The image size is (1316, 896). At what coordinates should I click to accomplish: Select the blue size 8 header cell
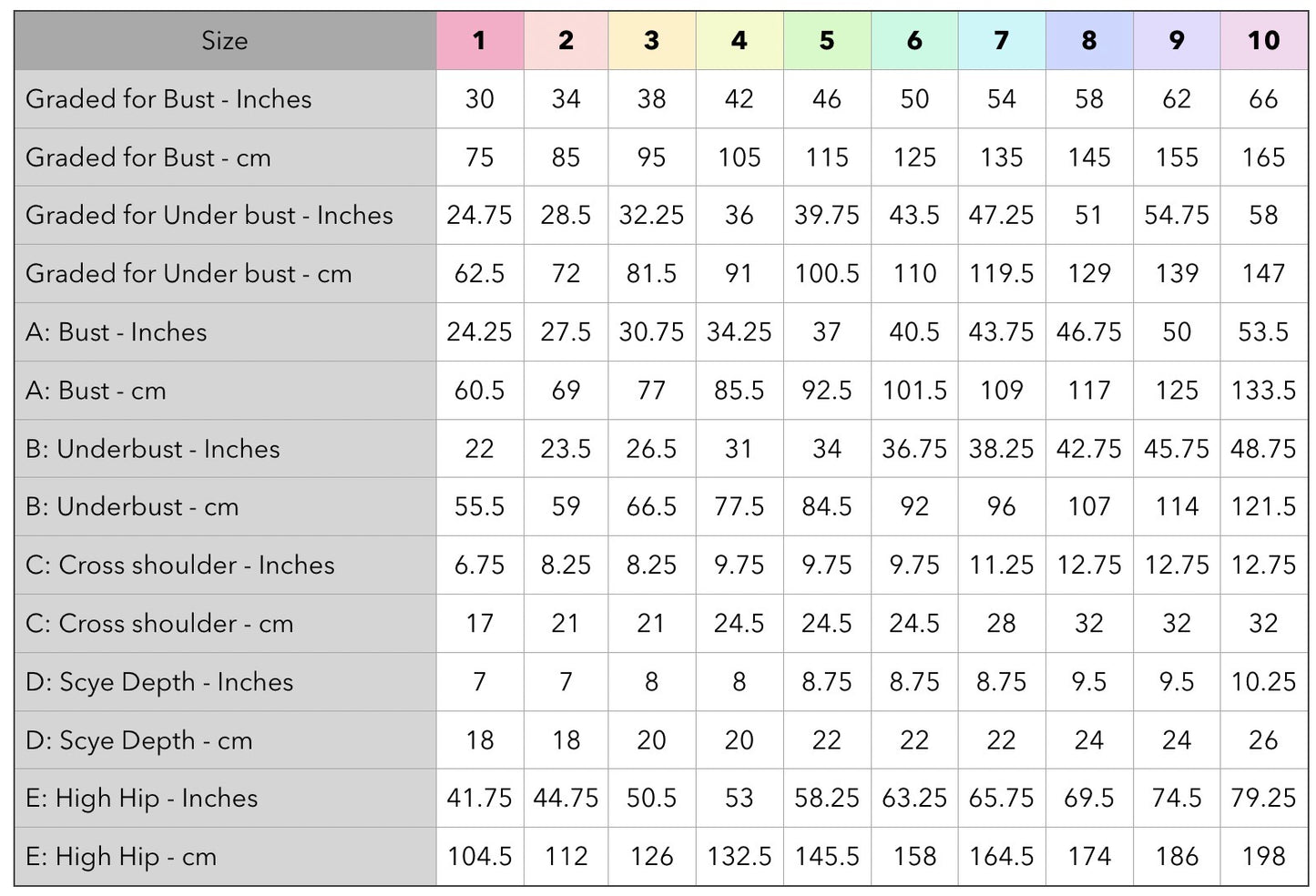coord(1089,41)
